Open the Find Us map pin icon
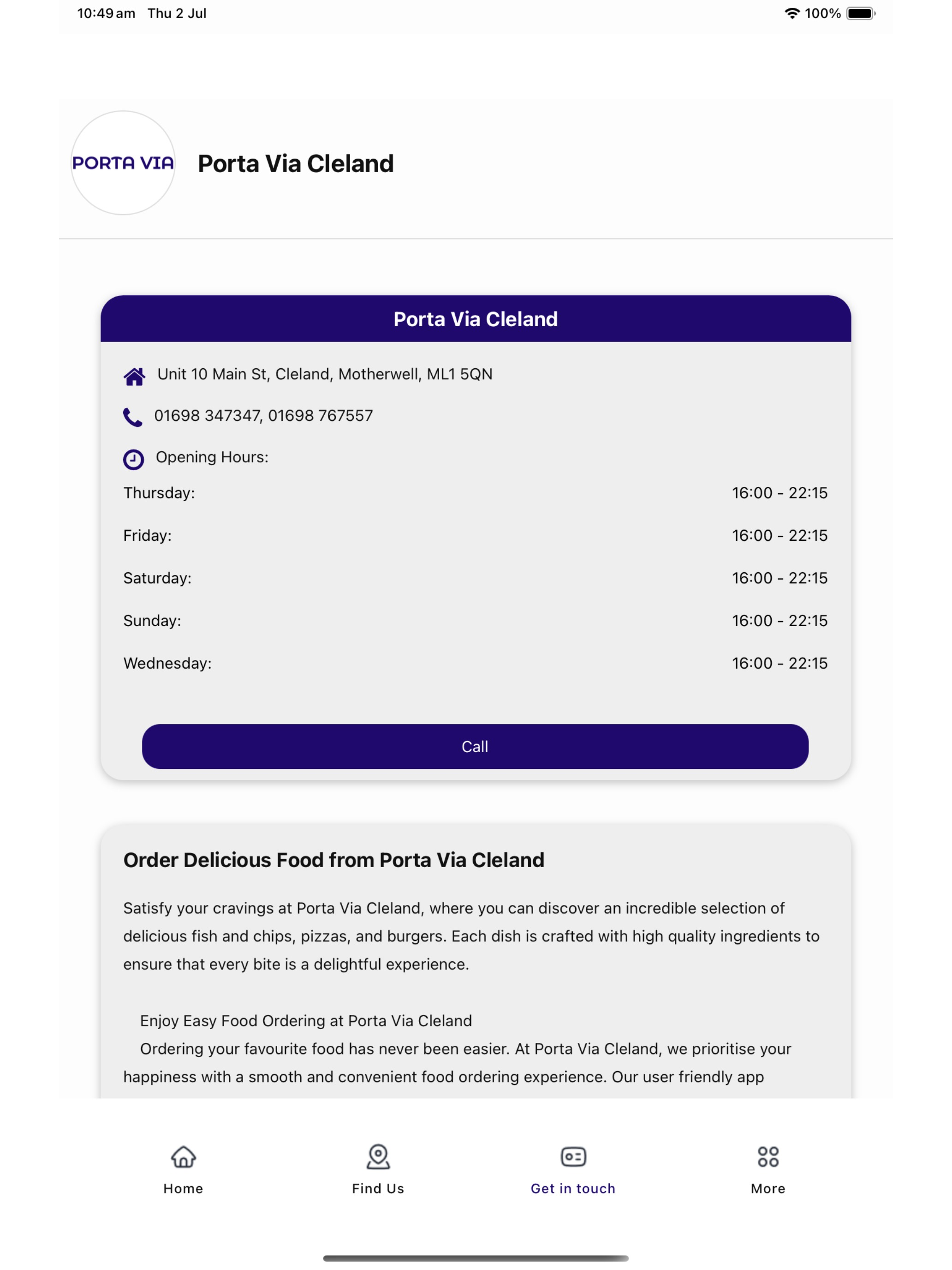The height and width of the screenshot is (1270, 952). pos(378,1156)
